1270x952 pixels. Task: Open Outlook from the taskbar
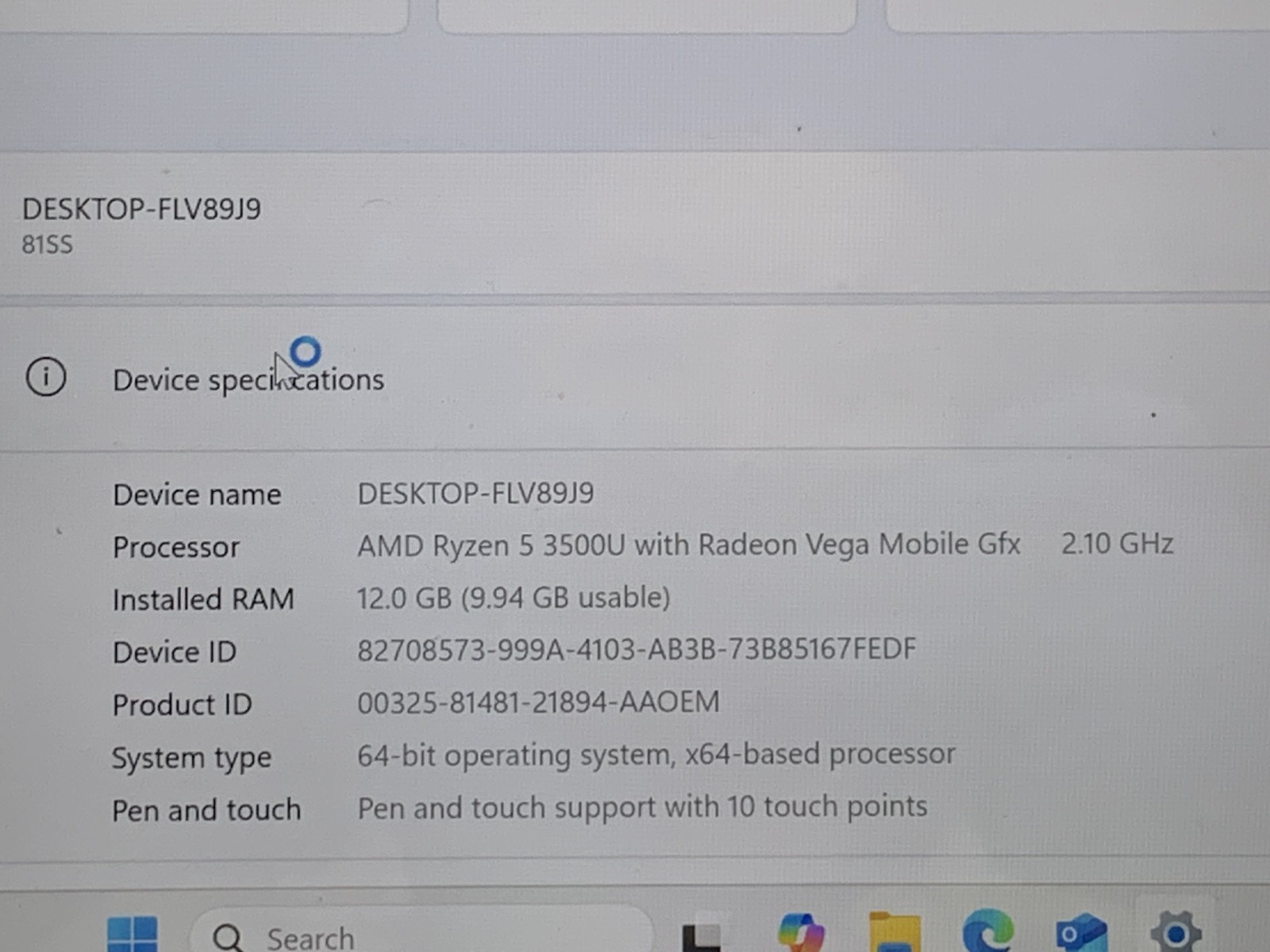1080,933
